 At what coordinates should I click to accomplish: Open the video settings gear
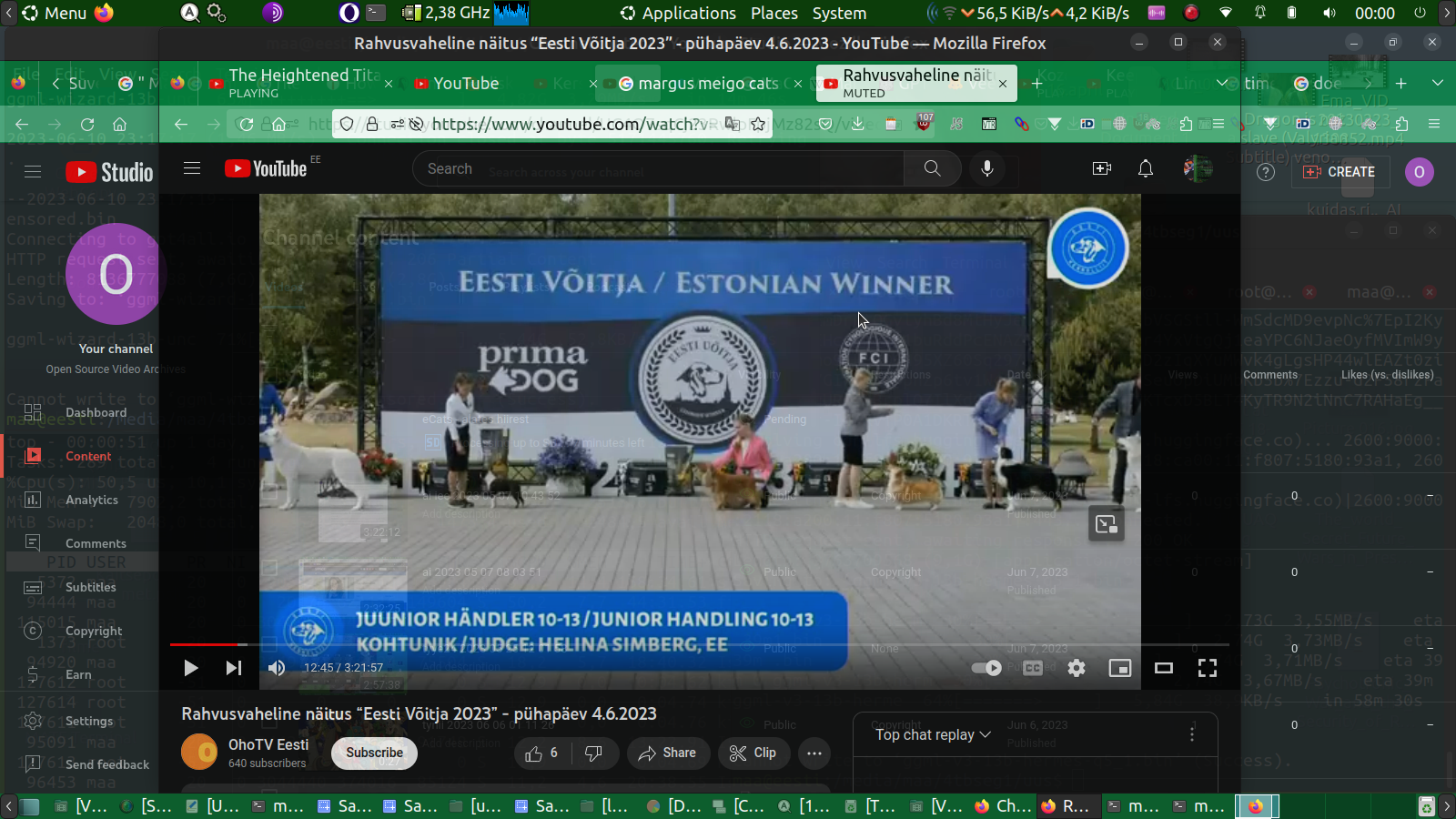(x=1077, y=668)
